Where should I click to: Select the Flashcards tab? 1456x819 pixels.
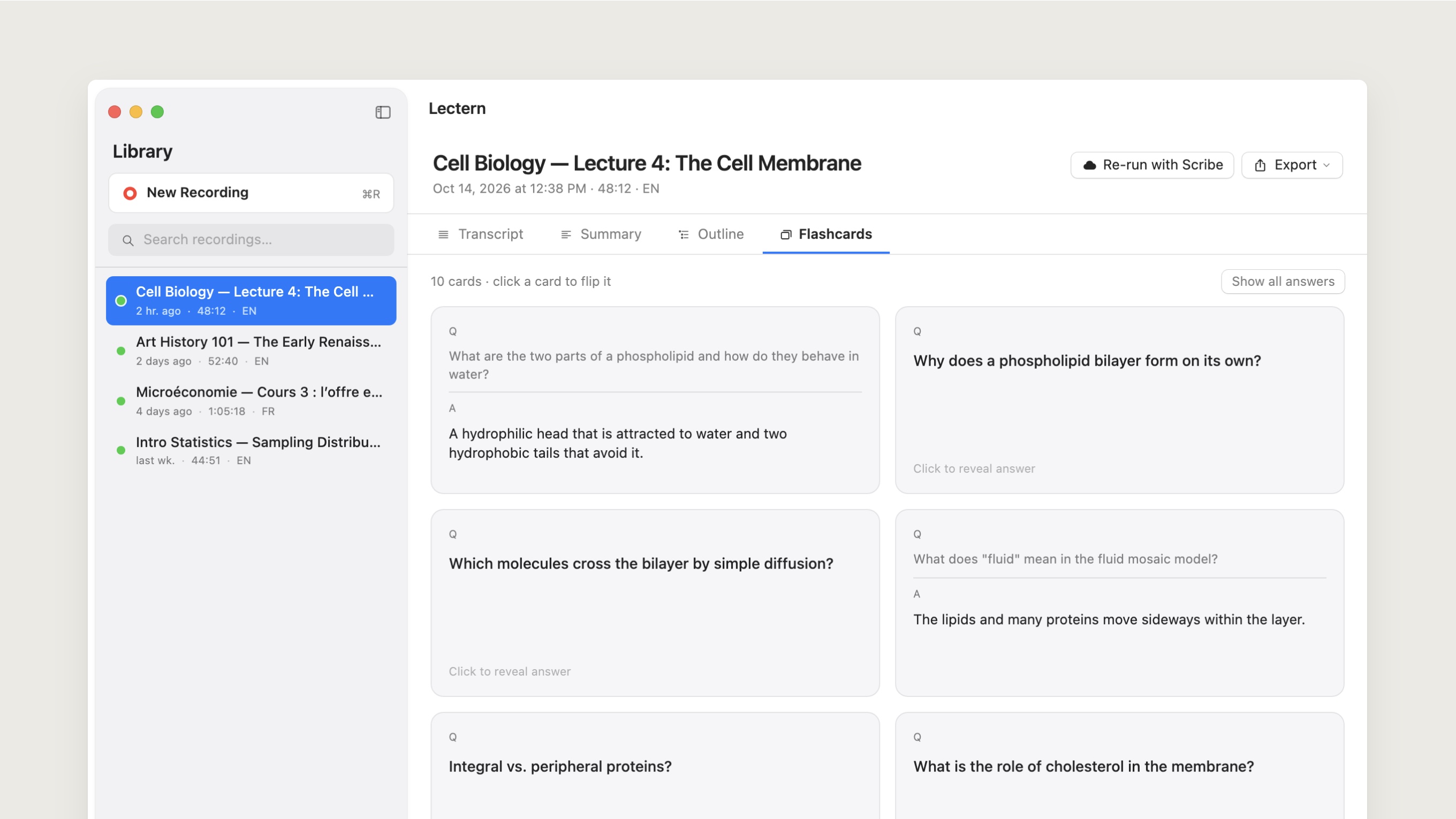826,234
